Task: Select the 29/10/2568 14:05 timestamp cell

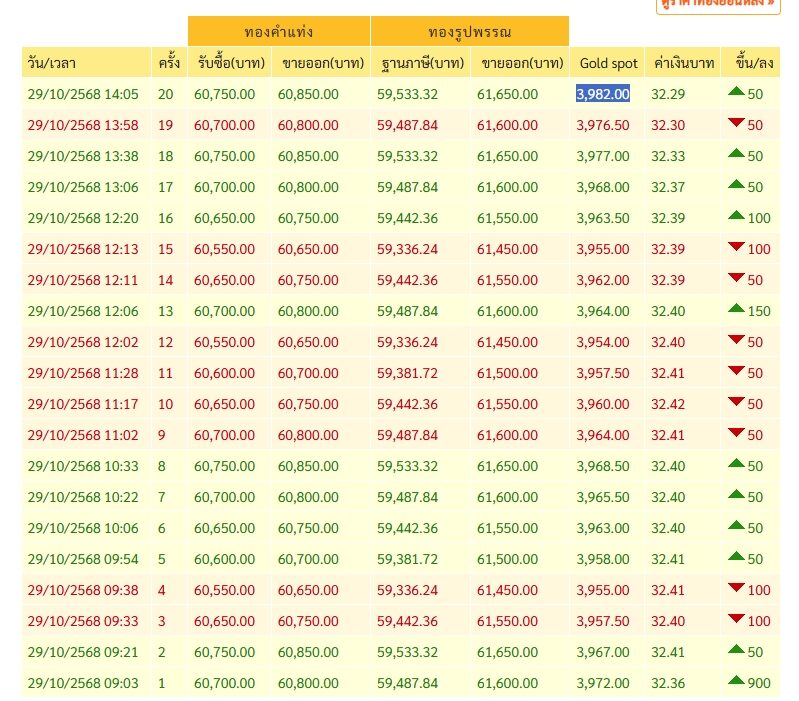Action: pyautogui.click(x=83, y=94)
